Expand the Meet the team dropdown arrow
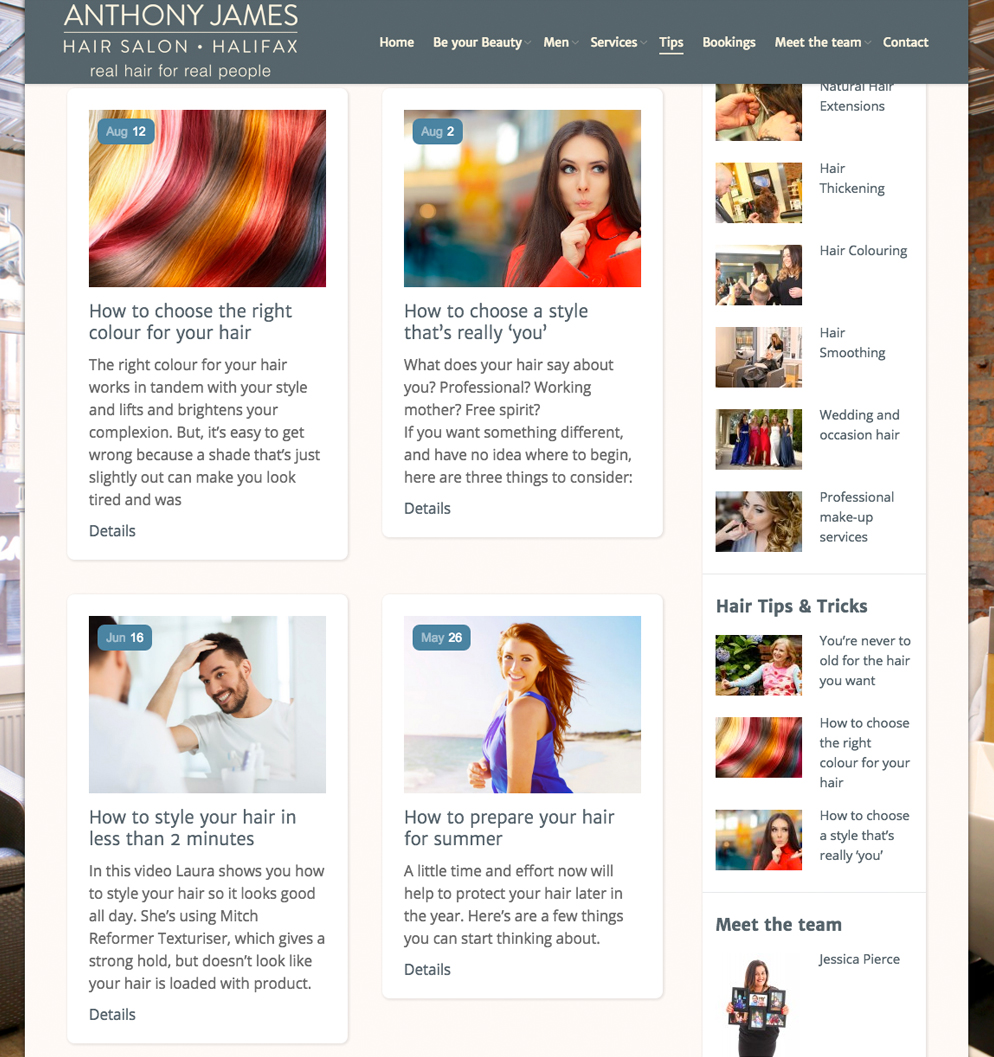Image resolution: width=994 pixels, height=1057 pixels. click(x=868, y=43)
